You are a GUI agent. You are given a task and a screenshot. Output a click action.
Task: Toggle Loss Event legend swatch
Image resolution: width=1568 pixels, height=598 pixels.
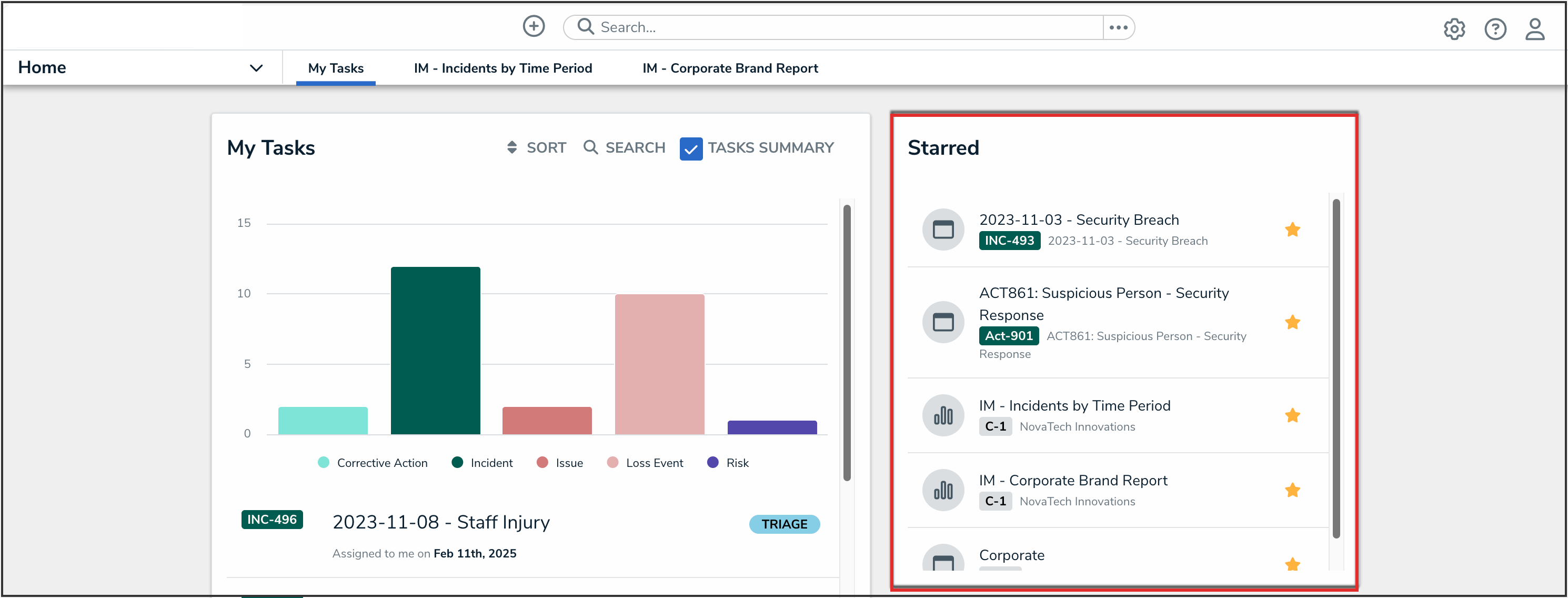coord(612,462)
